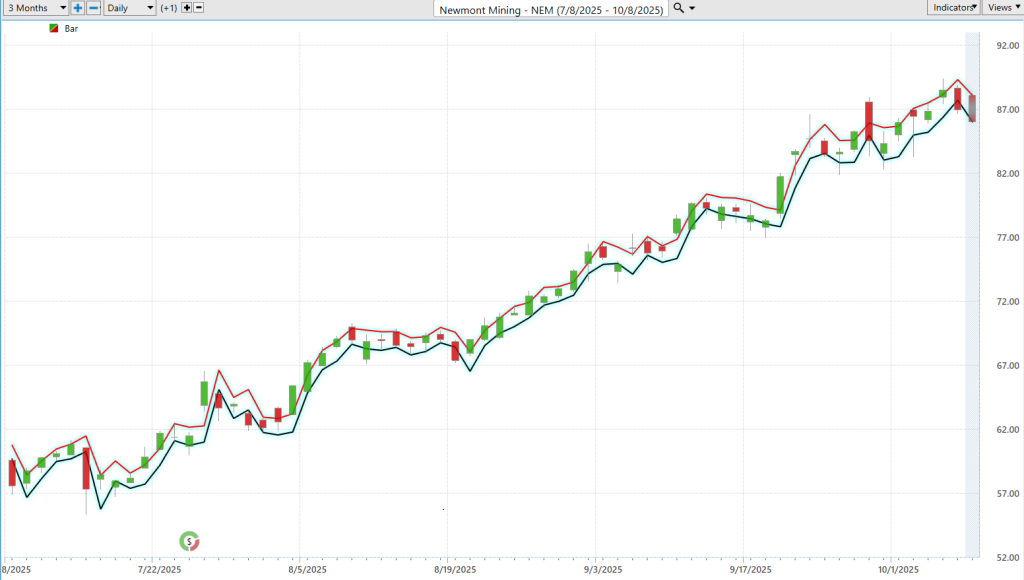The width and height of the screenshot is (1024, 580).
Task: Click the black minus button beside (+1)
Action: [x=198, y=7]
